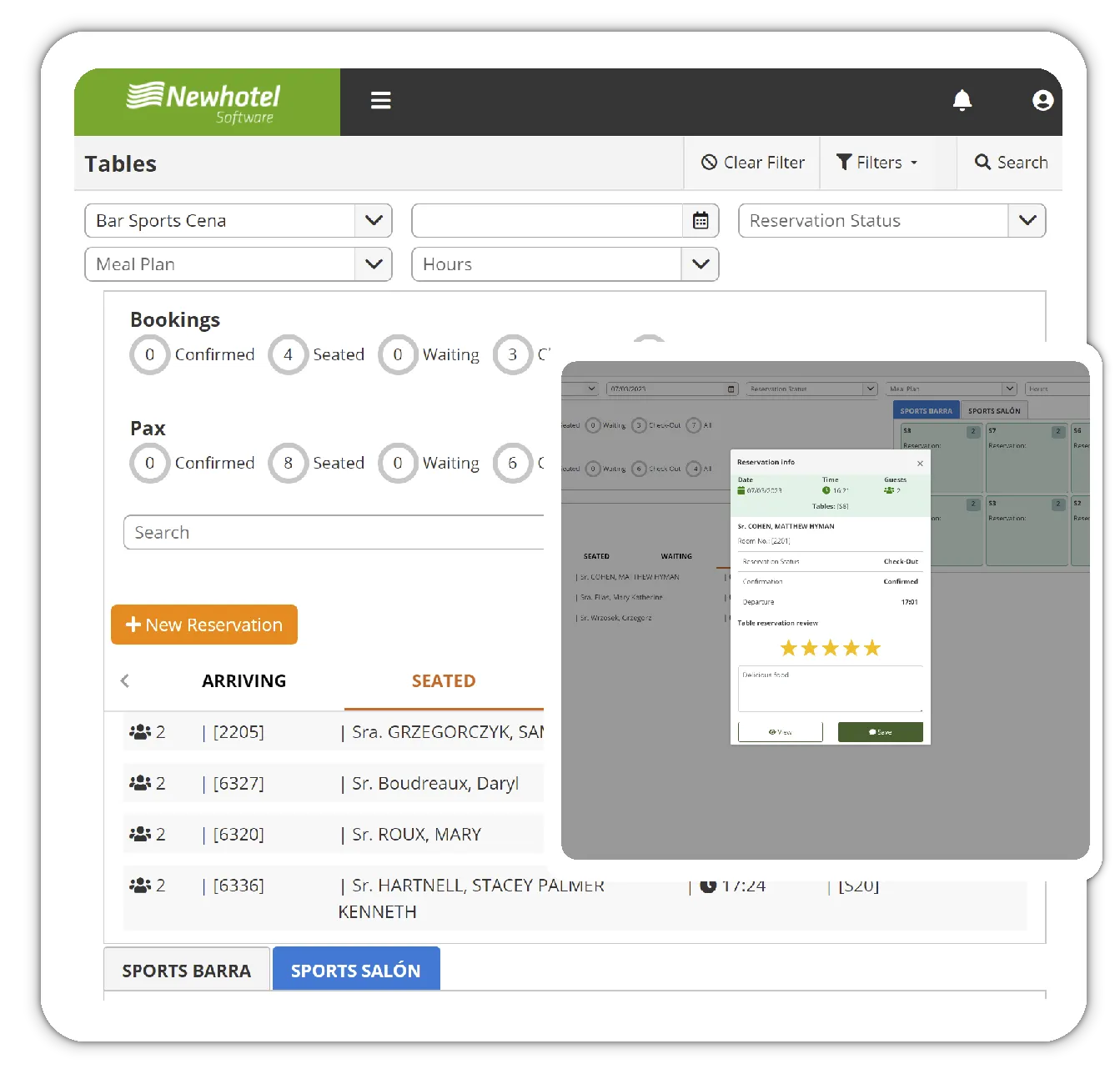Filter Pax by 0 Confirmed

193,463
